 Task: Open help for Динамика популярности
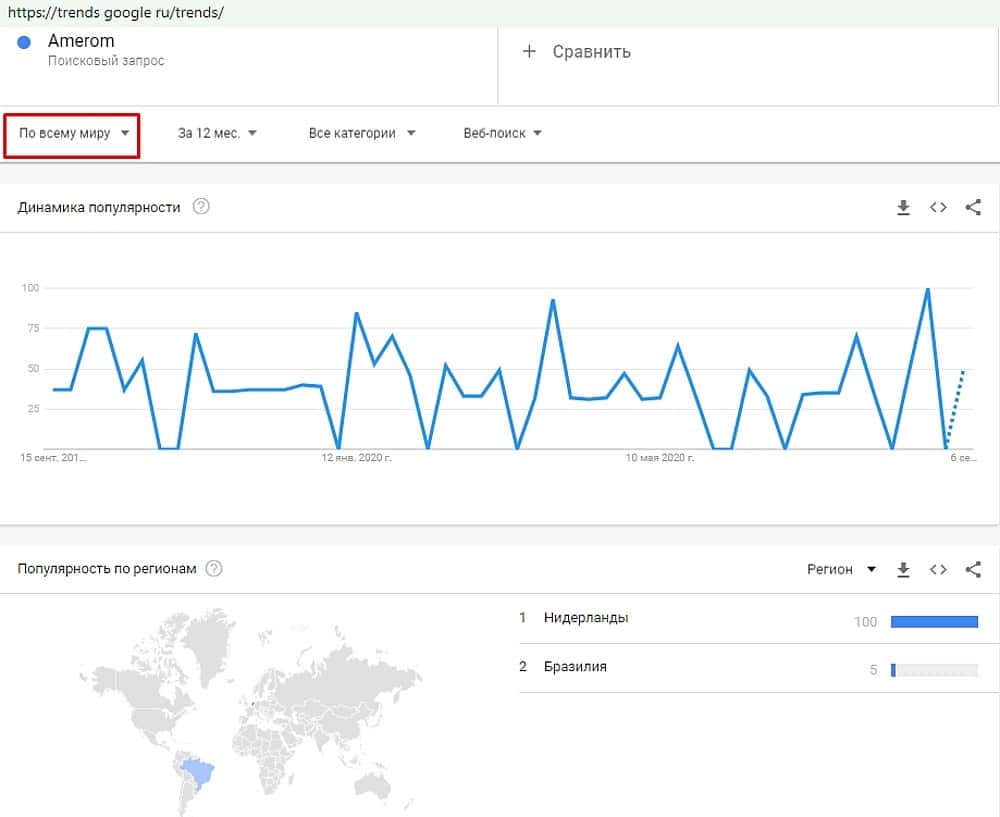(201, 207)
